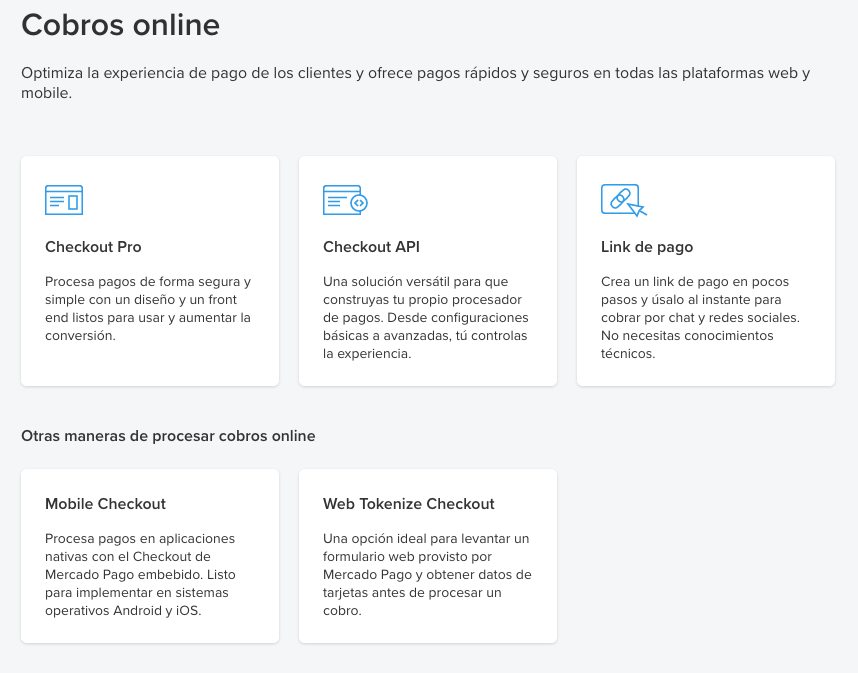The image size is (858, 673).
Task: Click the Checkout API code icon
Action: pos(345,200)
